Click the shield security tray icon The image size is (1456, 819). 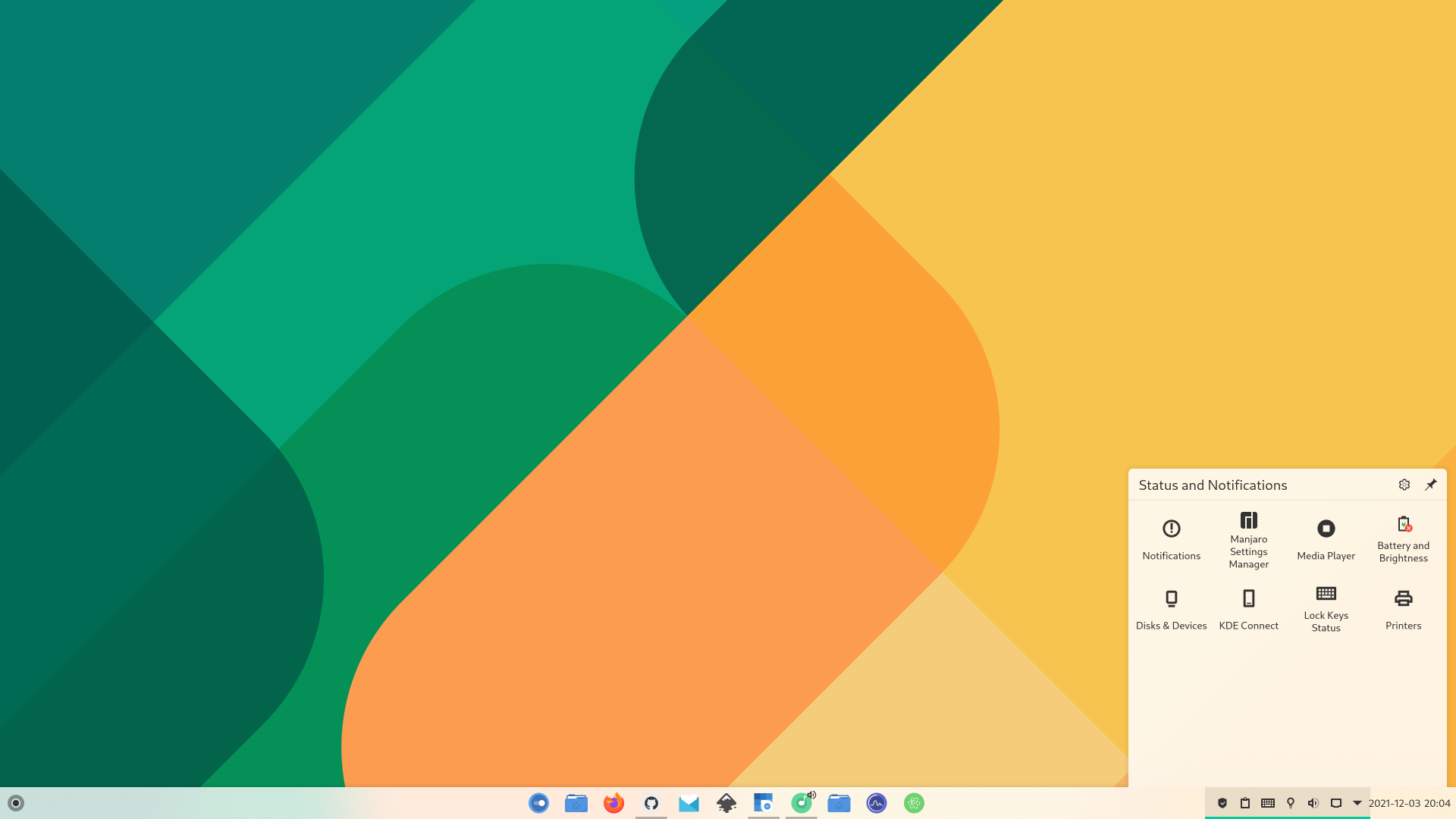click(1222, 803)
